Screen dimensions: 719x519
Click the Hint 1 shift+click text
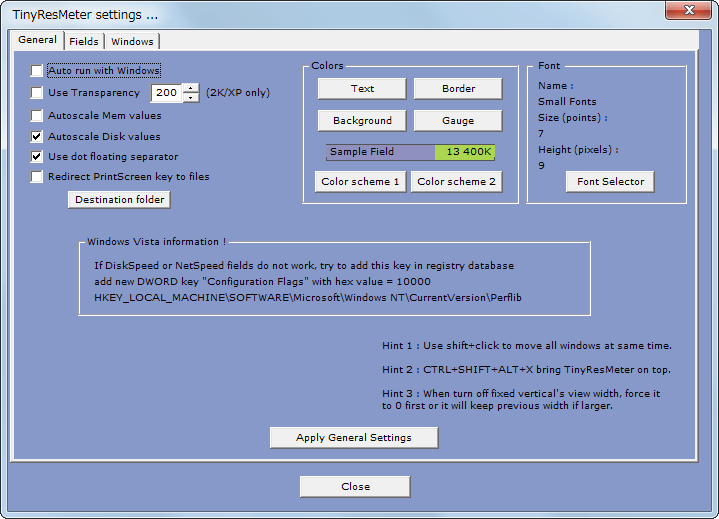(x=527, y=346)
